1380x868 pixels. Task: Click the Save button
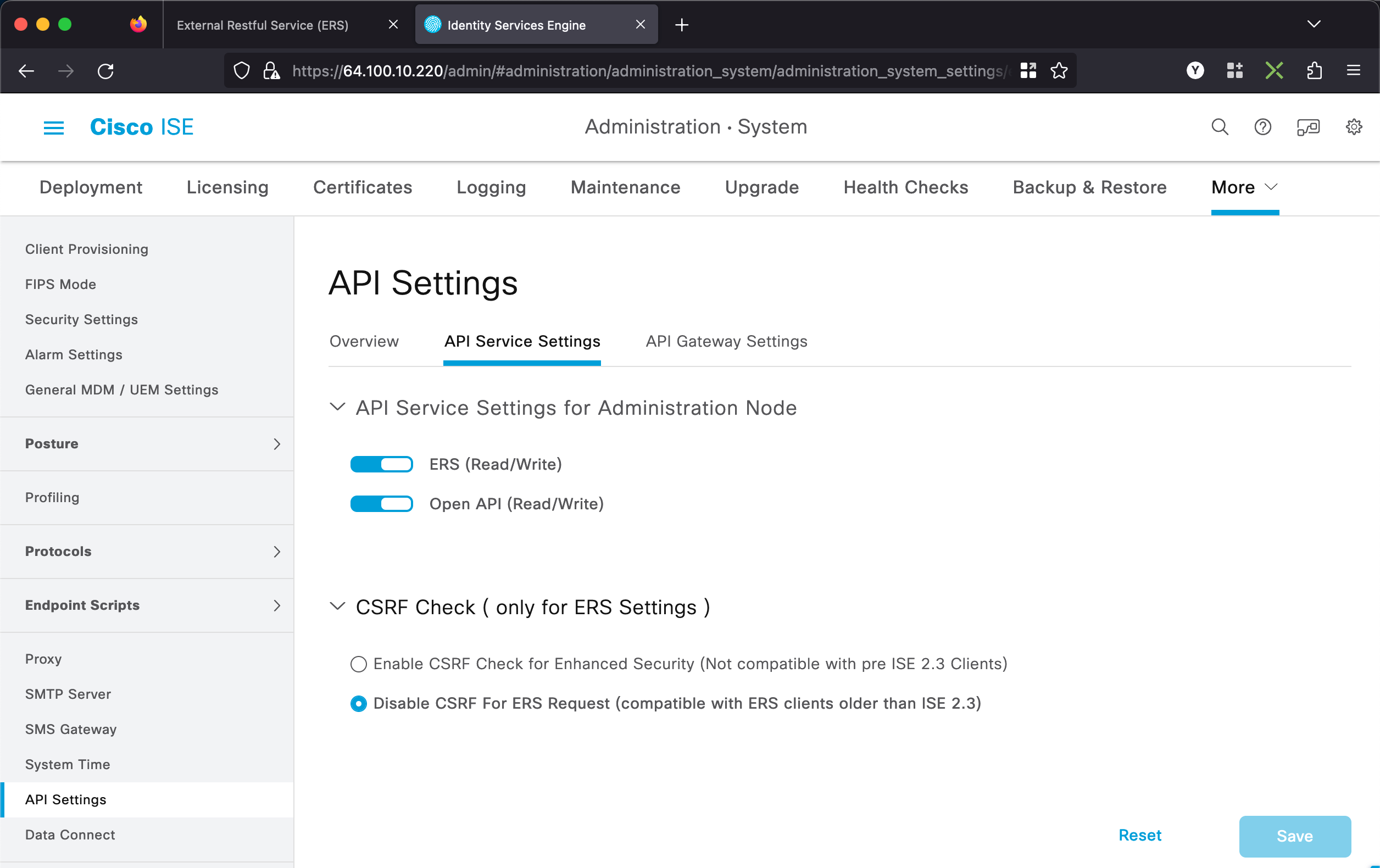pyautogui.click(x=1295, y=836)
